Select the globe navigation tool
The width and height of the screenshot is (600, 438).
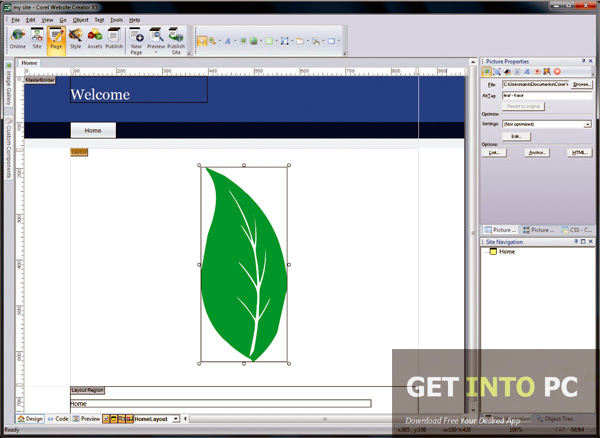click(253, 41)
